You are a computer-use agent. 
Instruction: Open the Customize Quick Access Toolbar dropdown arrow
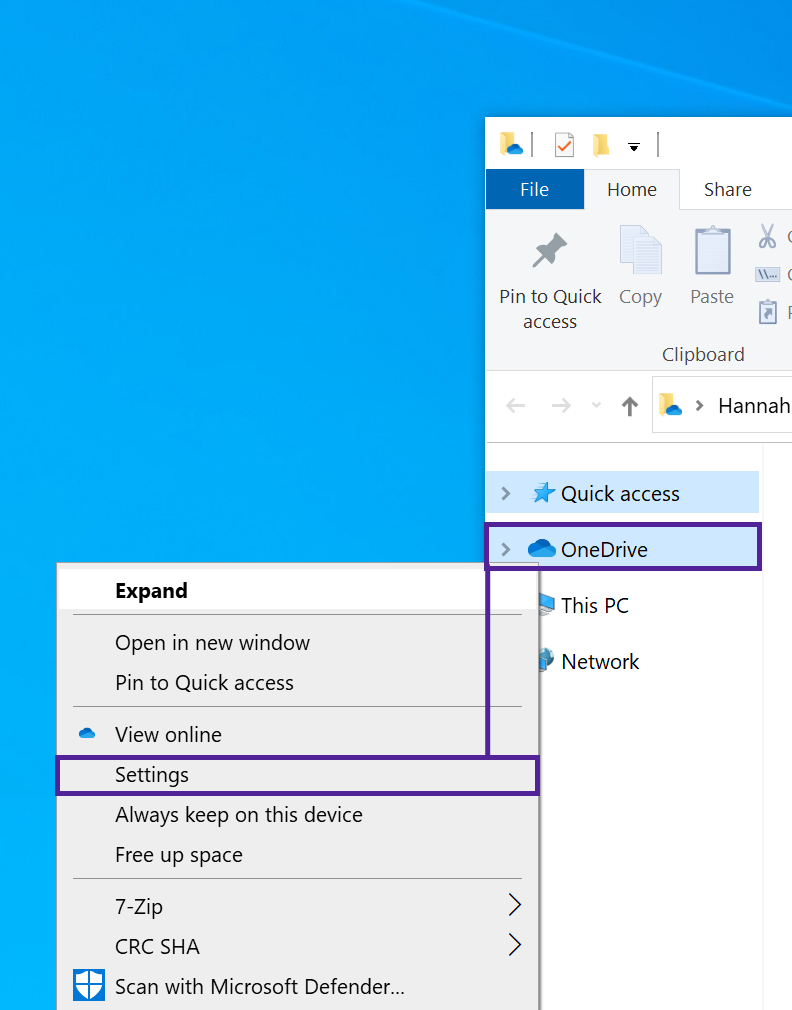pos(634,147)
